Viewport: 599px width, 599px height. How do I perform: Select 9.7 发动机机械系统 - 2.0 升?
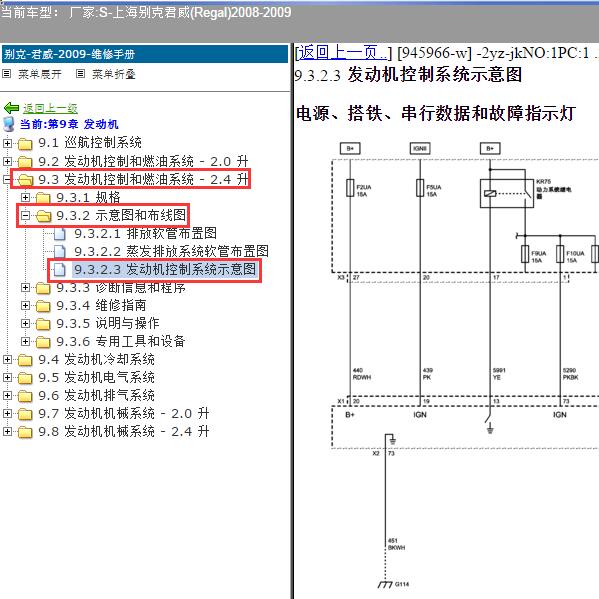124,413
